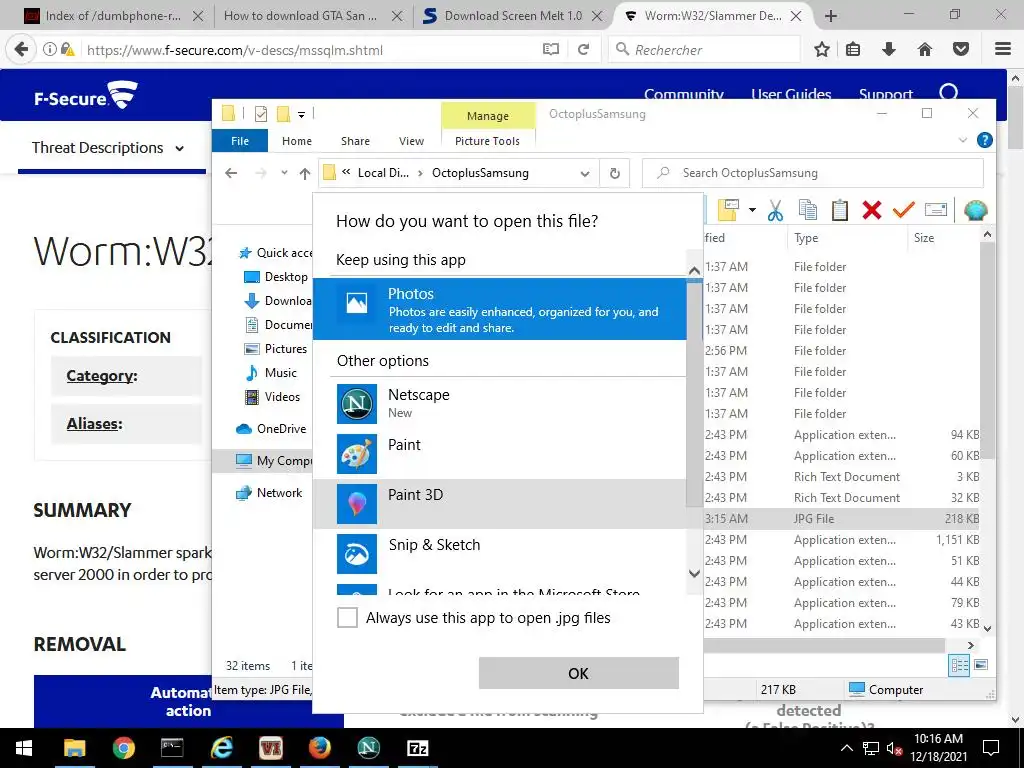Open the User Guides link
This screenshot has height=768, width=1024.
791,95
